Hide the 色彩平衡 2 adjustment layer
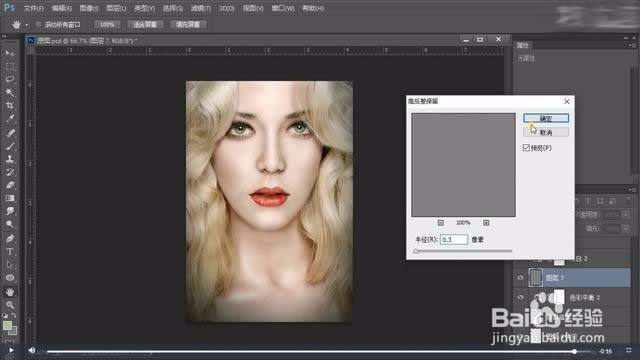 point(520,298)
